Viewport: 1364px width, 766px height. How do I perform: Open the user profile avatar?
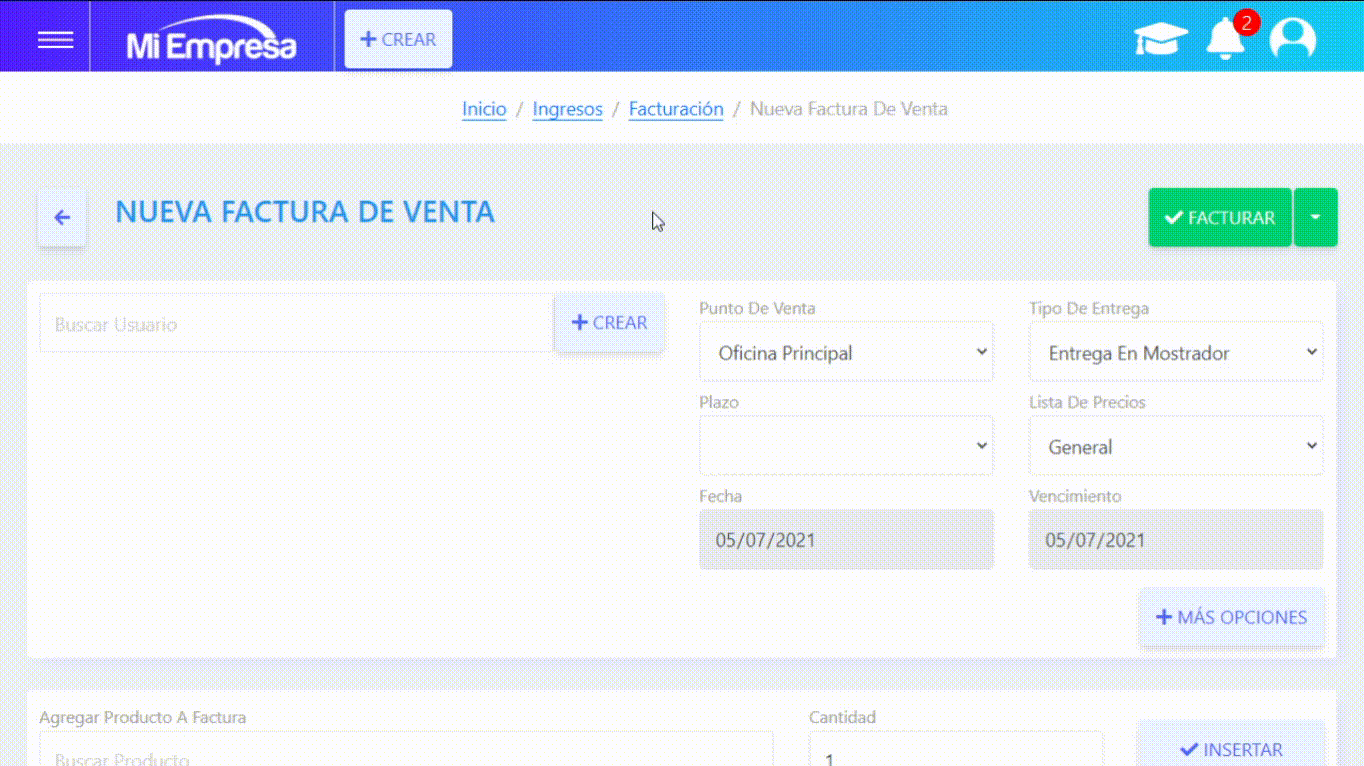tap(1292, 40)
